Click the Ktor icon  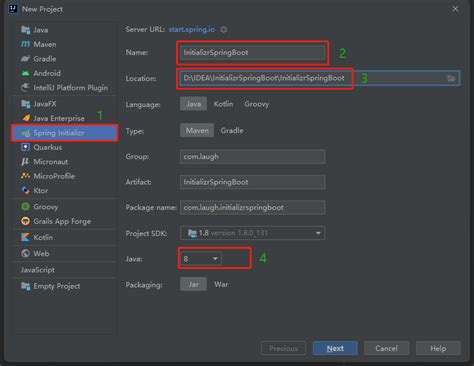pyautogui.click(x=25, y=190)
